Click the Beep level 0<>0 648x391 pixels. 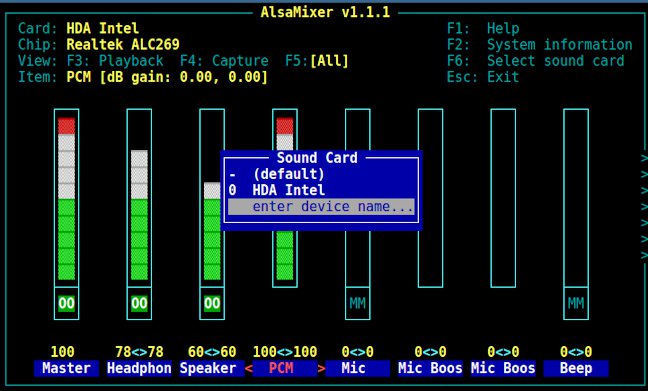click(576, 352)
